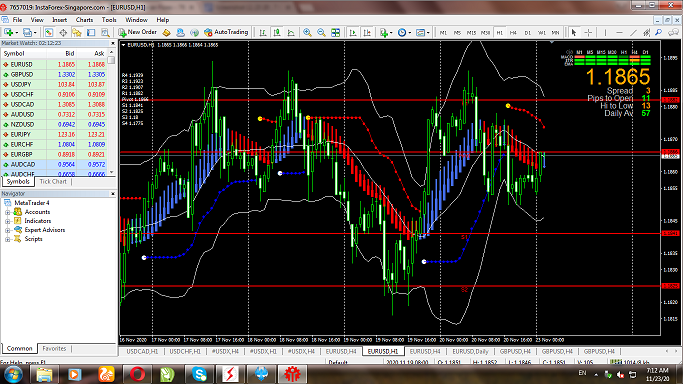The image size is (683, 384).
Task: Open the USDCHF,H1 chart tab
Action: click(185, 351)
